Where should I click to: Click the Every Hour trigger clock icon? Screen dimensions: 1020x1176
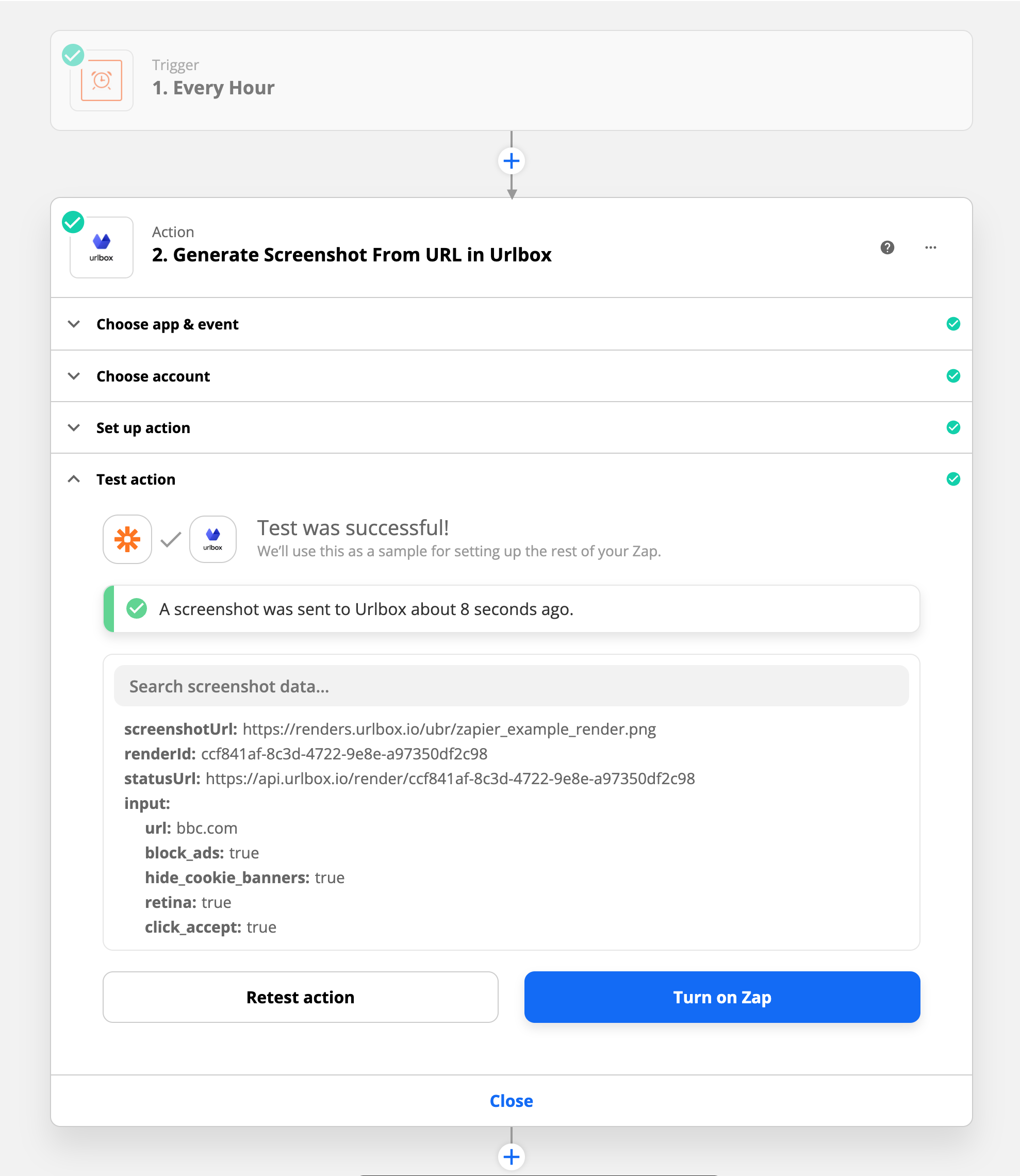pos(101,80)
